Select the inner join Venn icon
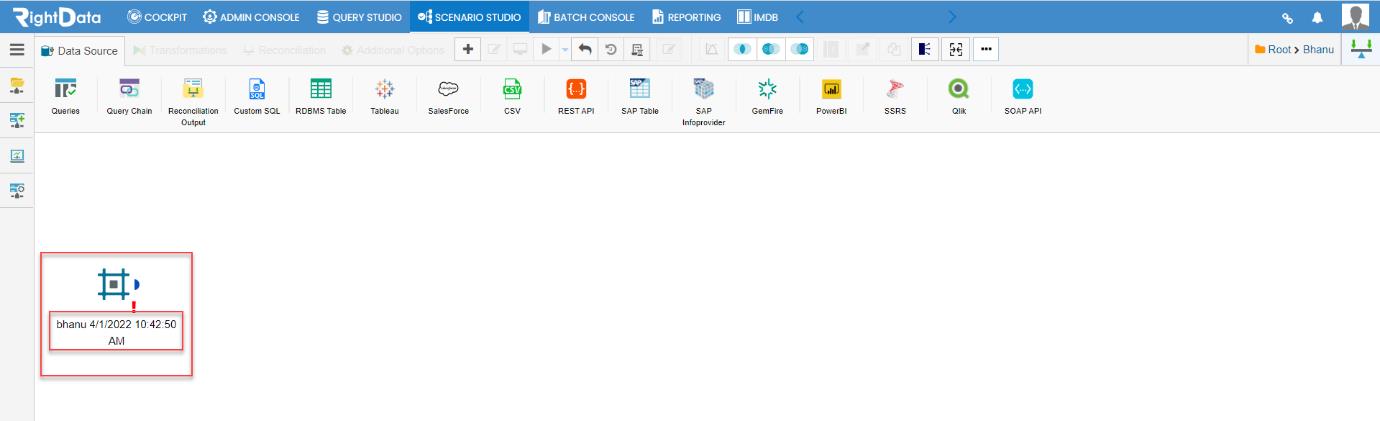Viewport: 1380px width, 421px height. coord(742,50)
